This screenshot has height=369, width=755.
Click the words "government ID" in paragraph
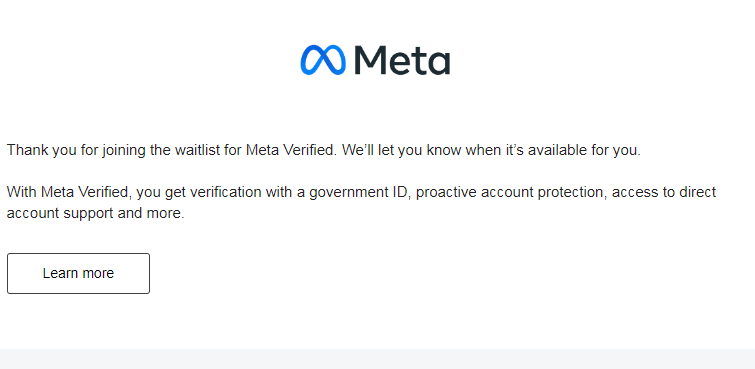(x=360, y=192)
